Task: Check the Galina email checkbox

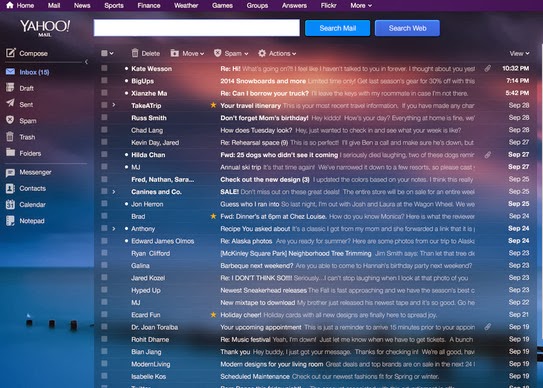Action: pyautogui.click(x=104, y=265)
